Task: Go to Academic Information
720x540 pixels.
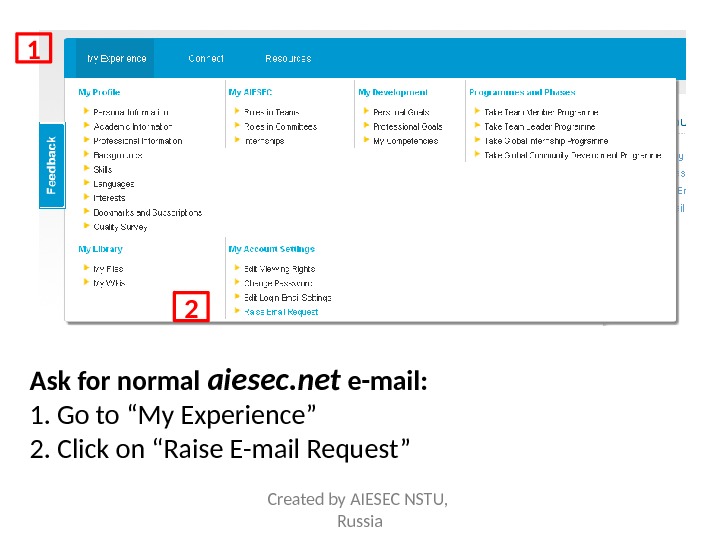Action: [x=133, y=127]
